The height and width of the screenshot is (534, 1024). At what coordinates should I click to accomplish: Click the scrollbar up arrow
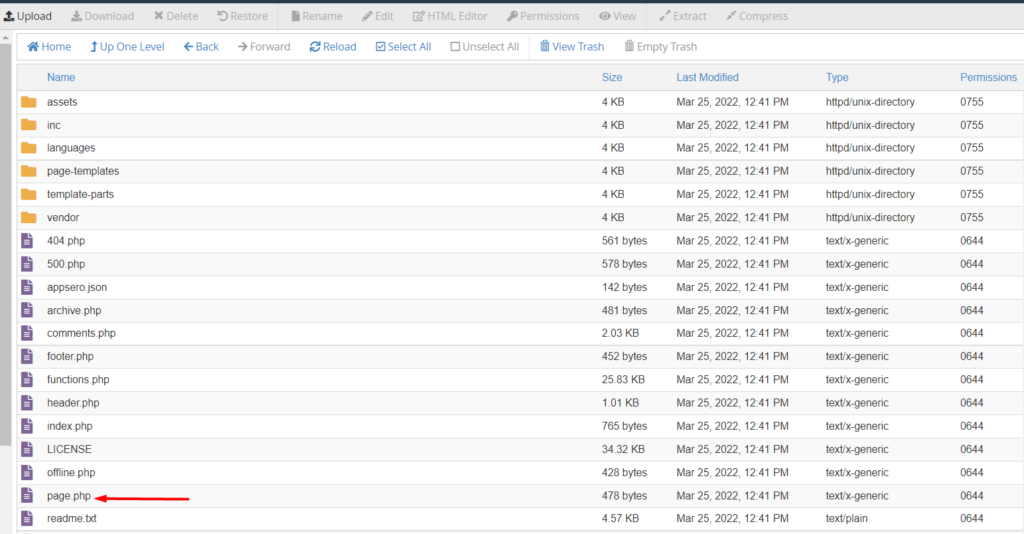pos(6,38)
